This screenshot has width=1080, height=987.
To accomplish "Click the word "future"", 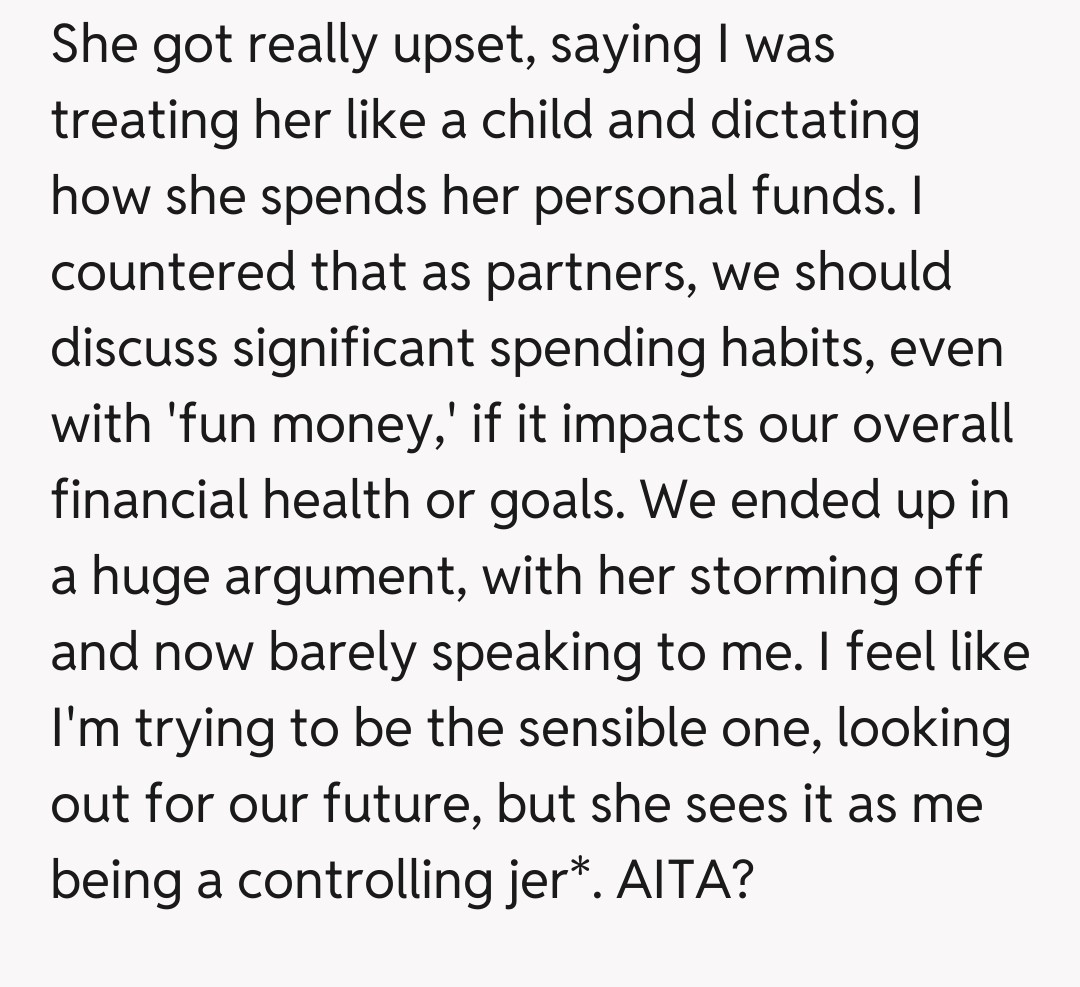I will click(x=389, y=805).
